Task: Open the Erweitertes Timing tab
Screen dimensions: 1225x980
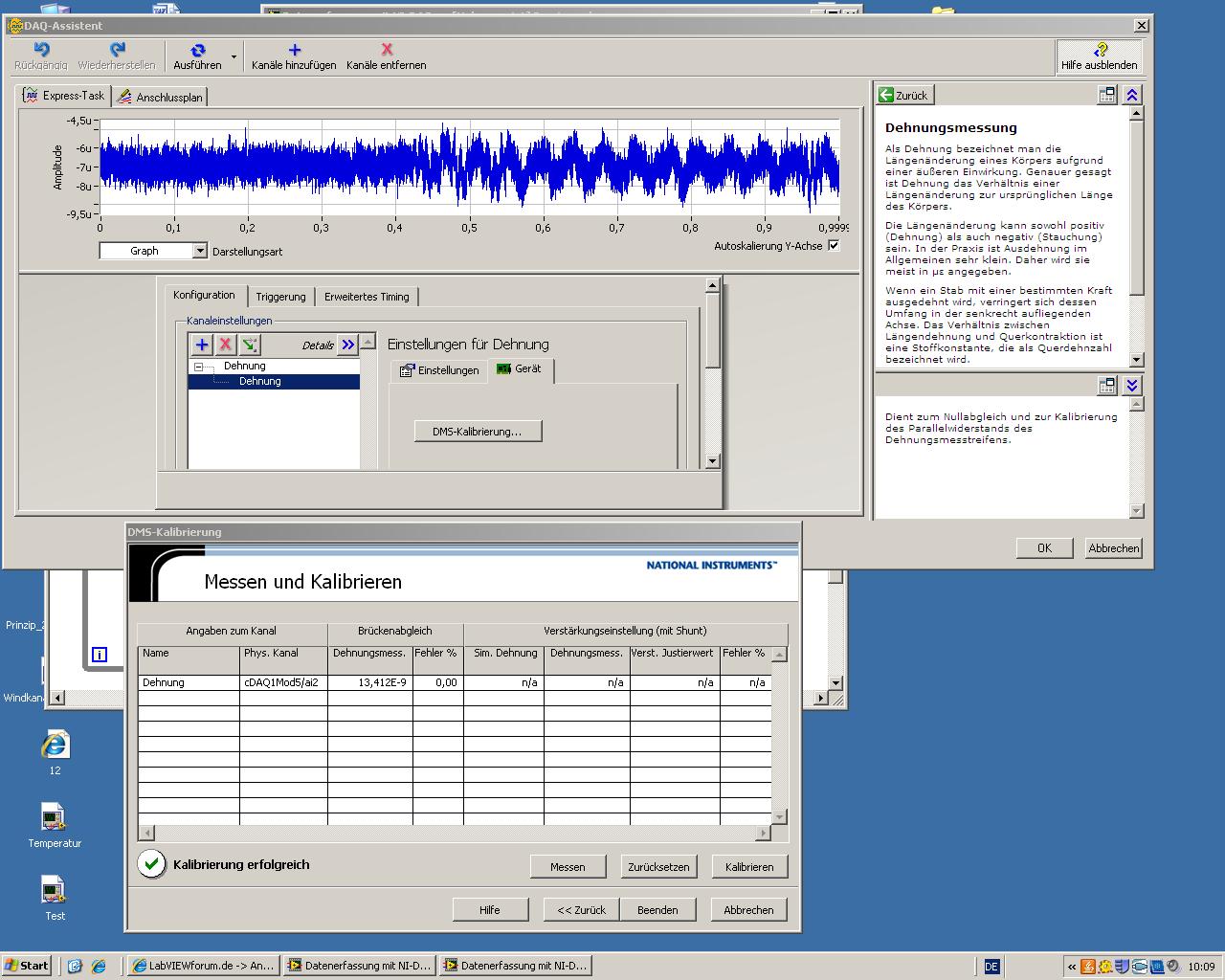Action: [367, 297]
